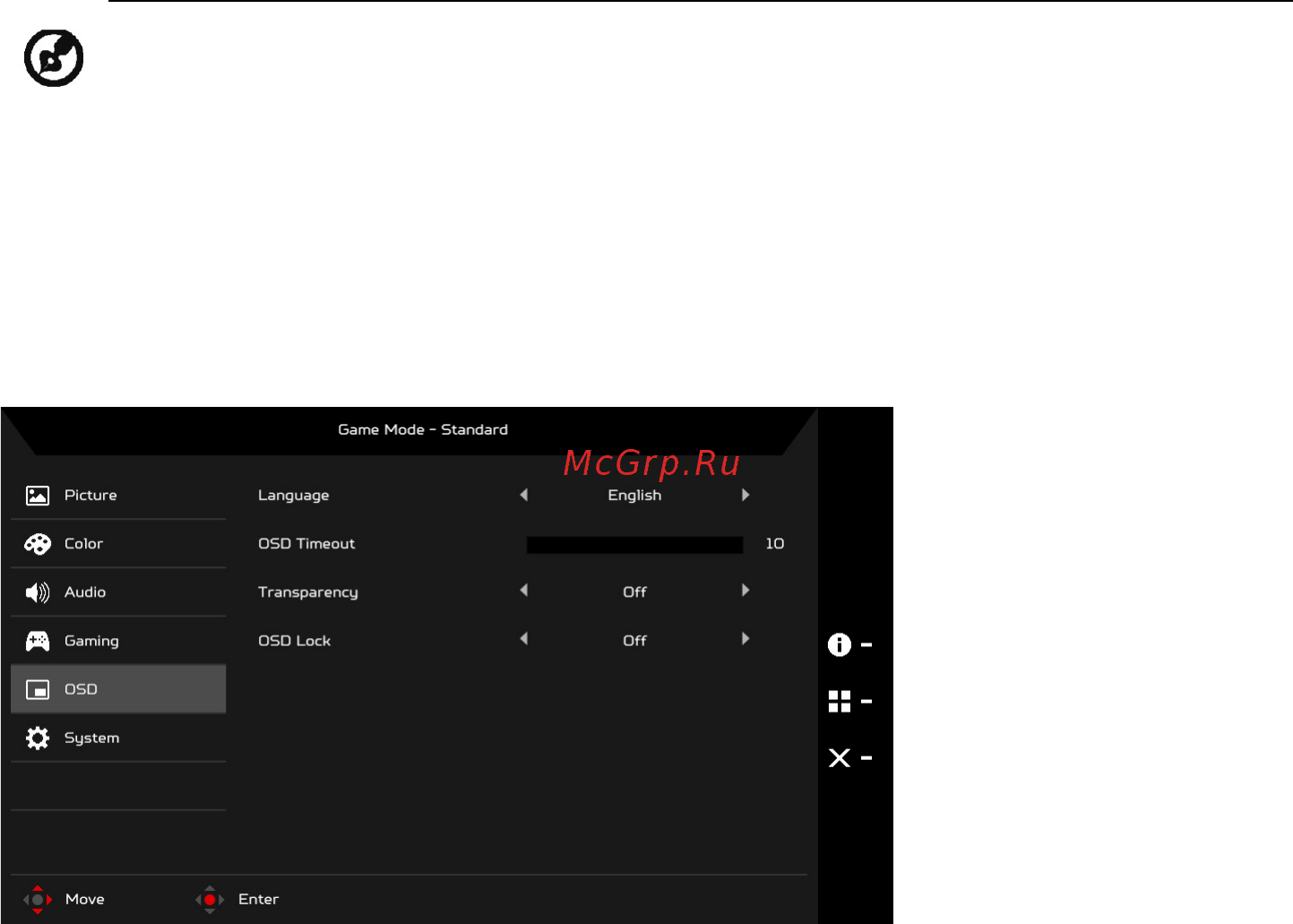Click the Picture menu icon
Viewport: 1293px width, 924px height.
tap(38, 496)
